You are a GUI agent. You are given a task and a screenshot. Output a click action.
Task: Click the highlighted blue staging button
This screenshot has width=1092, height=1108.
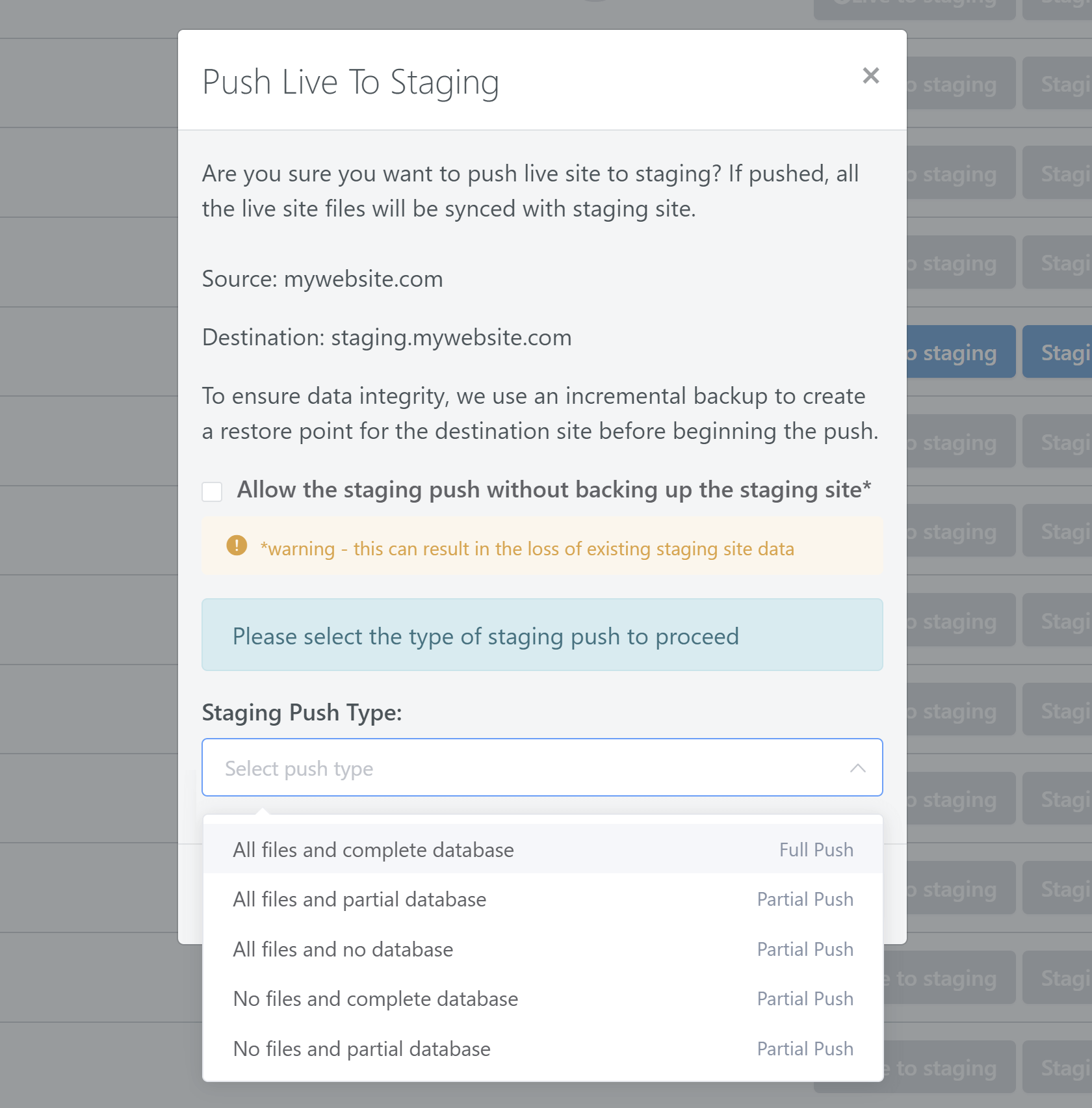pyautogui.click(x=954, y=351)
